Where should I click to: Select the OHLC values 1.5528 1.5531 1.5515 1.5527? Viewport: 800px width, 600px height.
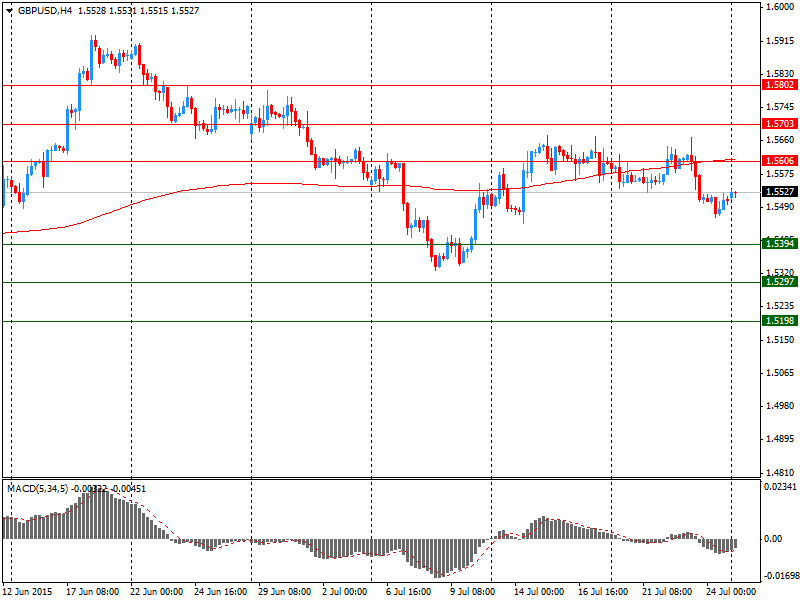[138, 11]
